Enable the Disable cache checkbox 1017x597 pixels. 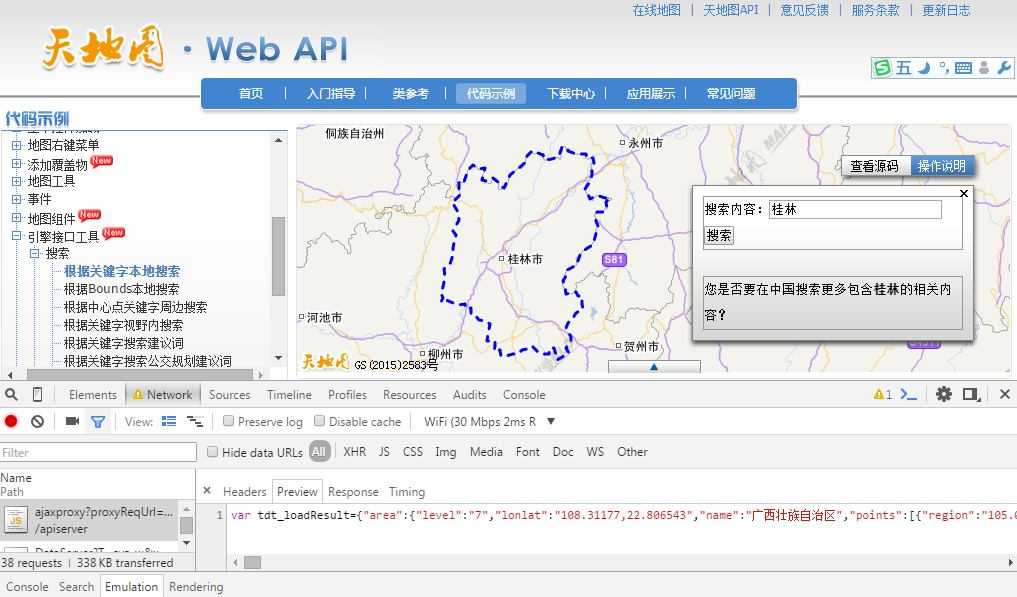(x=319, y=421)
